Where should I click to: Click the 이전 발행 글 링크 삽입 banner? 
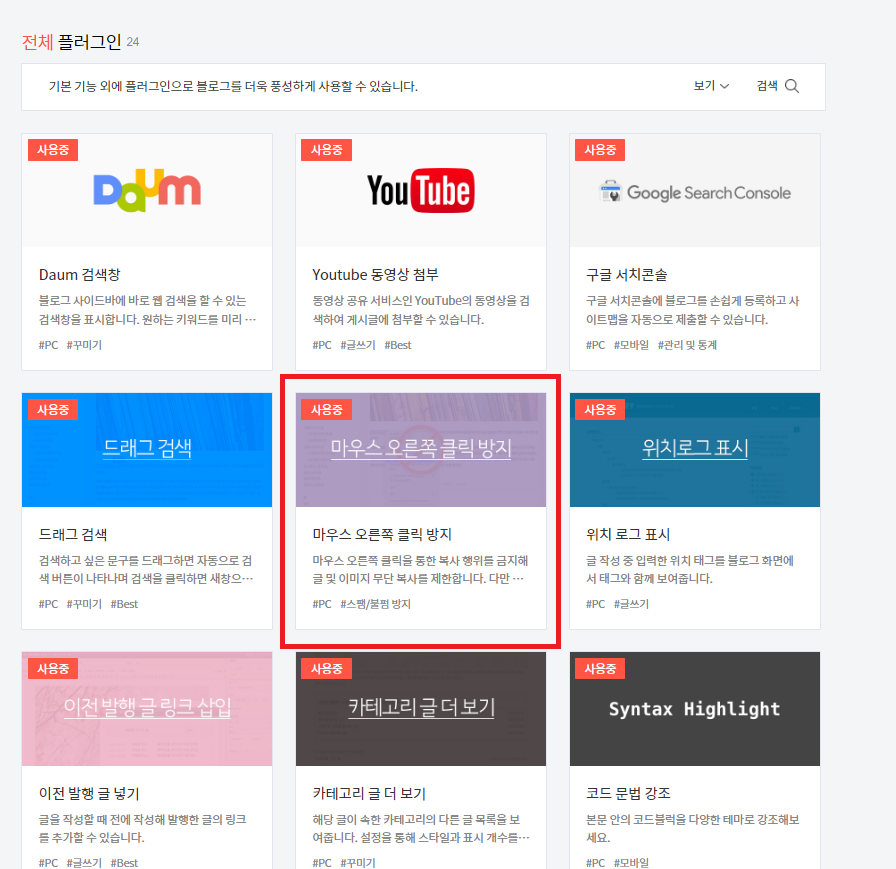147,708
